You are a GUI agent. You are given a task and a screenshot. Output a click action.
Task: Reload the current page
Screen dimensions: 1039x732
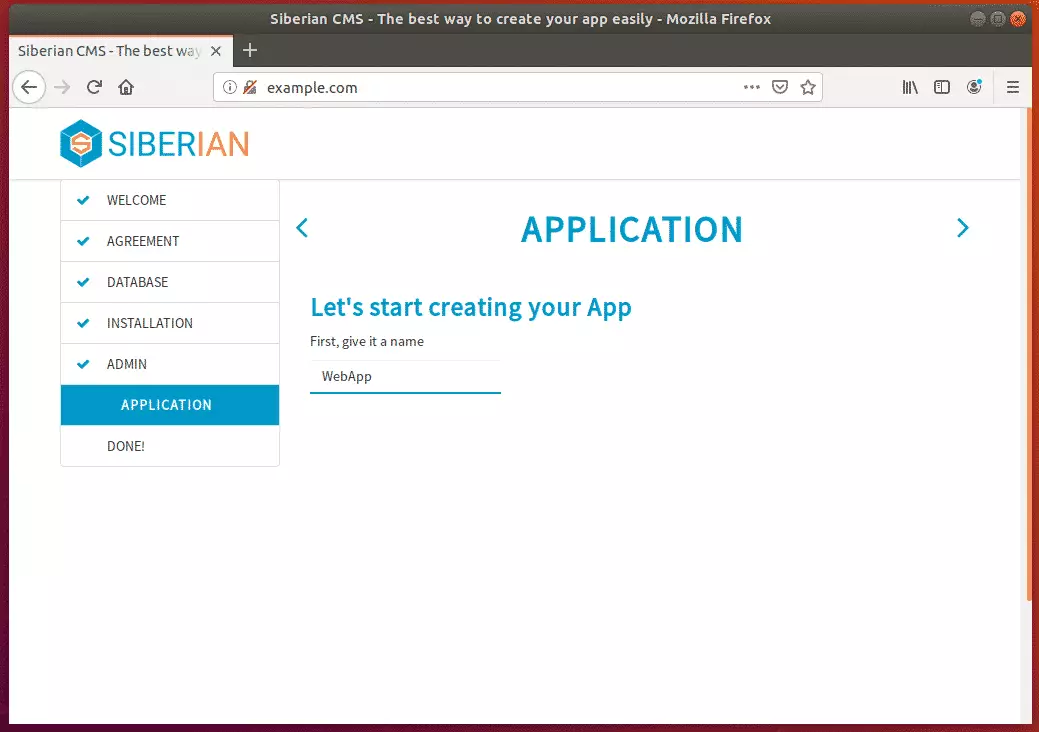[94, 87]
